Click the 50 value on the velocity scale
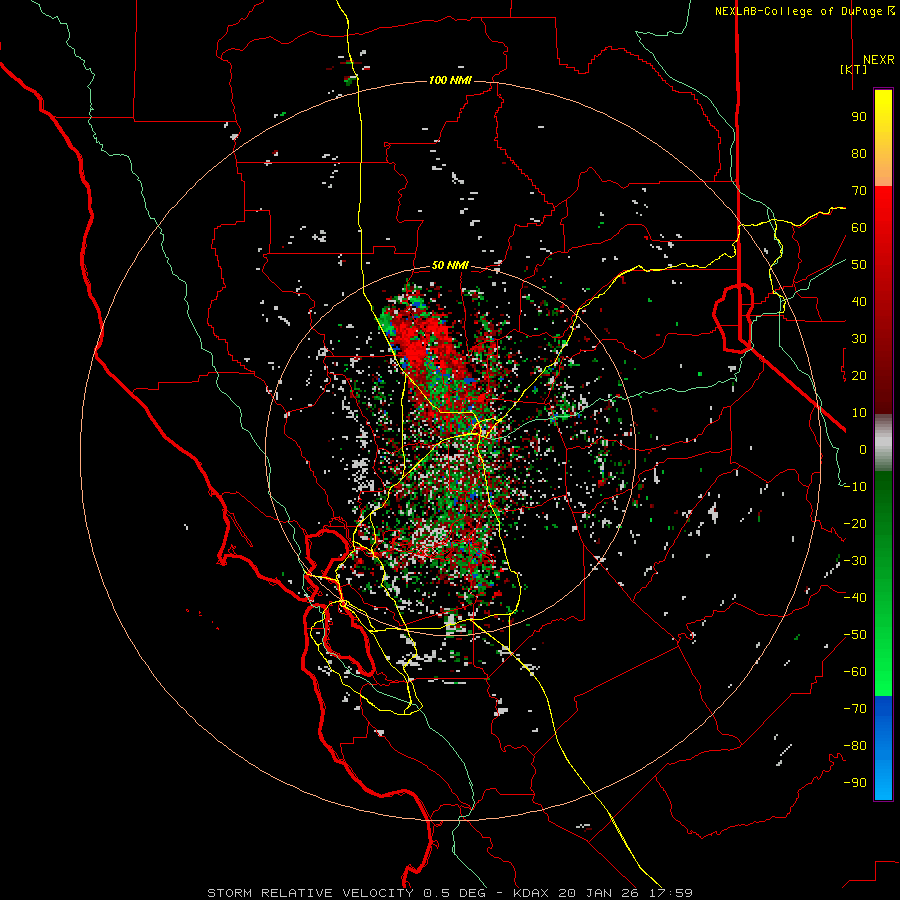This screenshot has width=900, height=900. click(x=859, y=265)
